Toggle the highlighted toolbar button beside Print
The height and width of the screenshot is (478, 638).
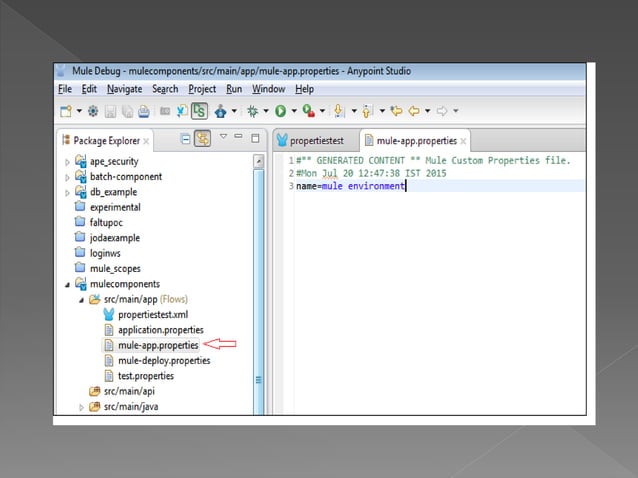click(x=199, y=111)
